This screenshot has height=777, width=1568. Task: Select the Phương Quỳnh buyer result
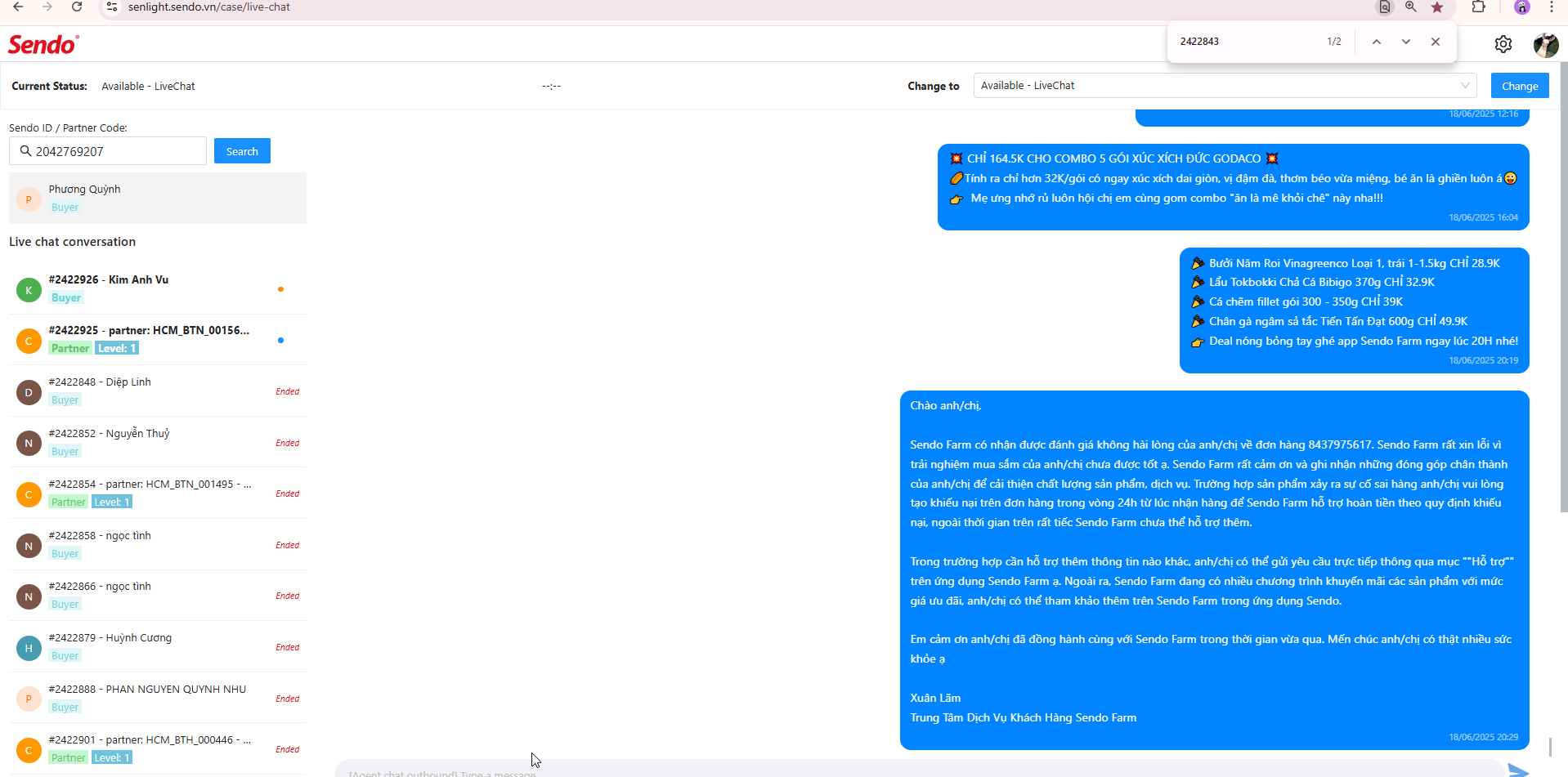(x=158, y=199)
